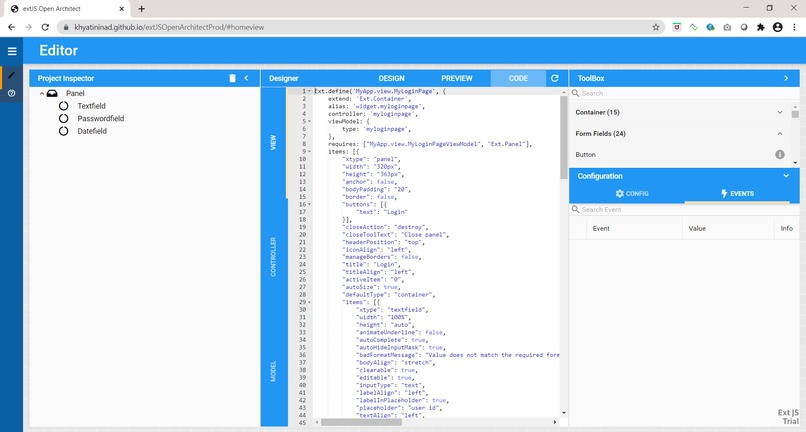Open the CONTROLLER vertical tab
806x432 pixels.
pyautogui.click(x=273, y=257)
